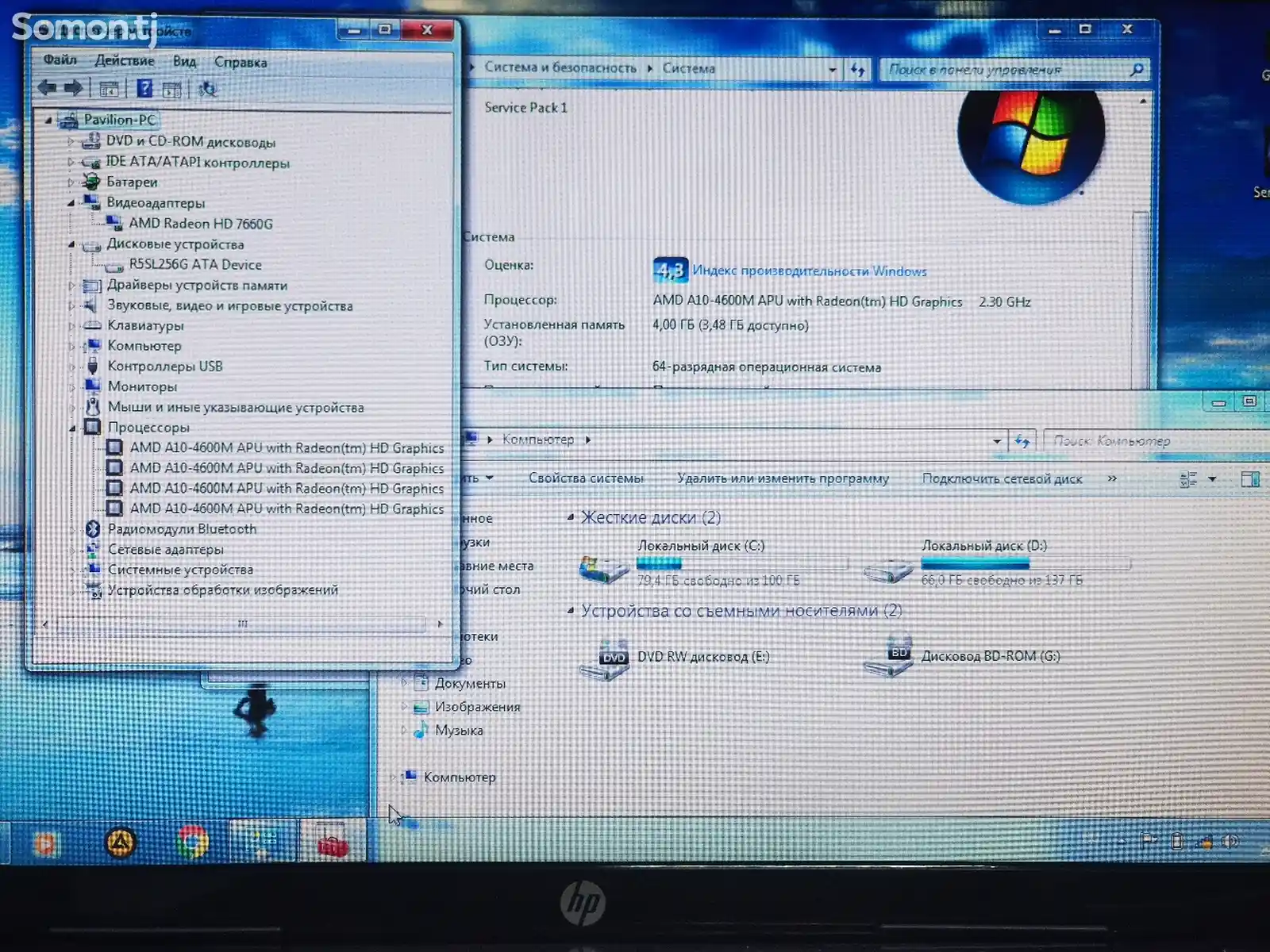Click Мыши и иные указывающие устройства icon
Viewport: 1270px width, 952px height.
point(93,407)
